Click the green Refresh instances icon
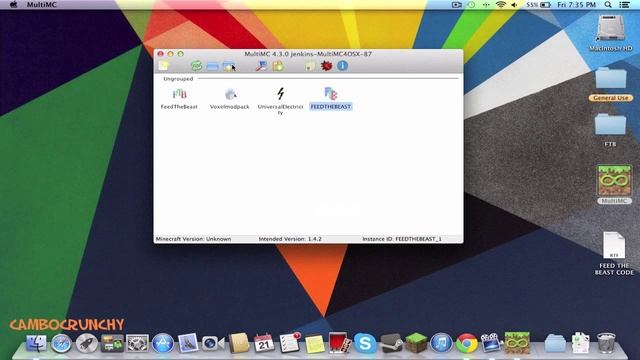Image resolution: width=640 pixels, height=360 pixels. pos(196,66)
